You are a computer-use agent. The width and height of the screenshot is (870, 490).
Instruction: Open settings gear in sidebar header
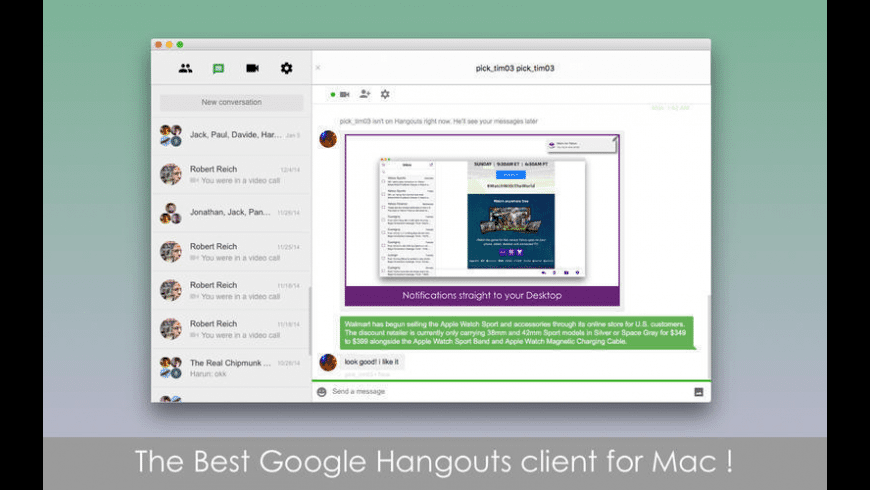286,68
